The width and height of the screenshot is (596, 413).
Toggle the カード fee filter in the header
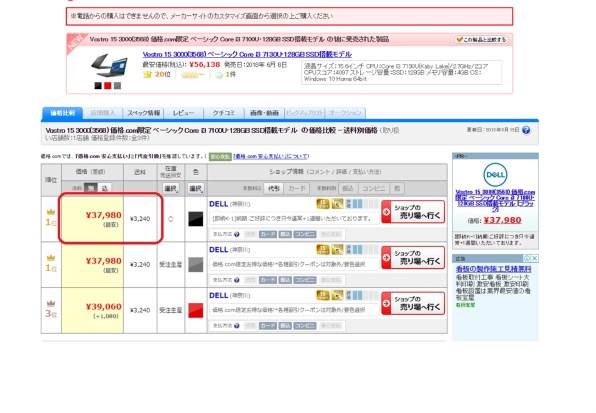[x=296, y=188]
